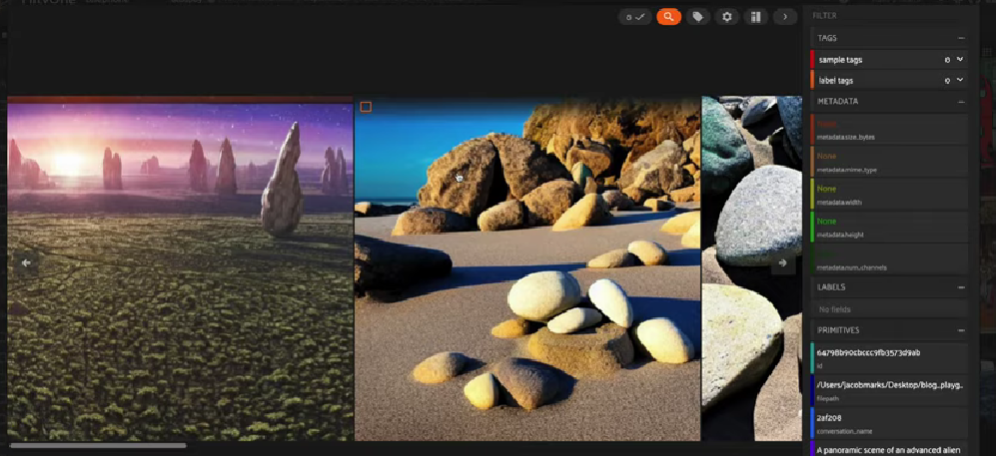Go to previous sample with left arrow

tap(25, 262)
